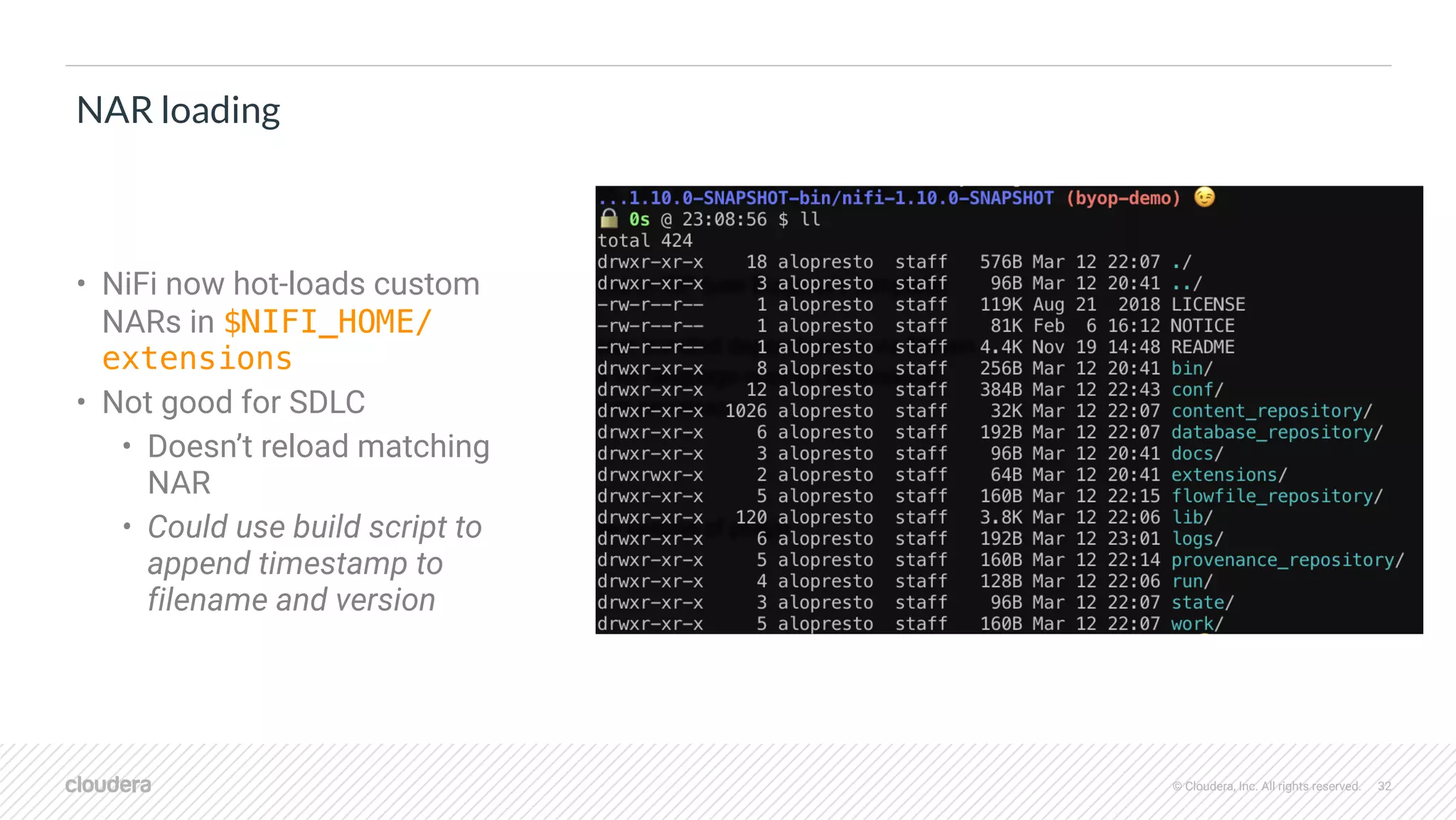Click the 'state/' directory in the terminal
Image resolution: width=1456 pixels, height=820 pixels.
click(x=1203, y=602)
